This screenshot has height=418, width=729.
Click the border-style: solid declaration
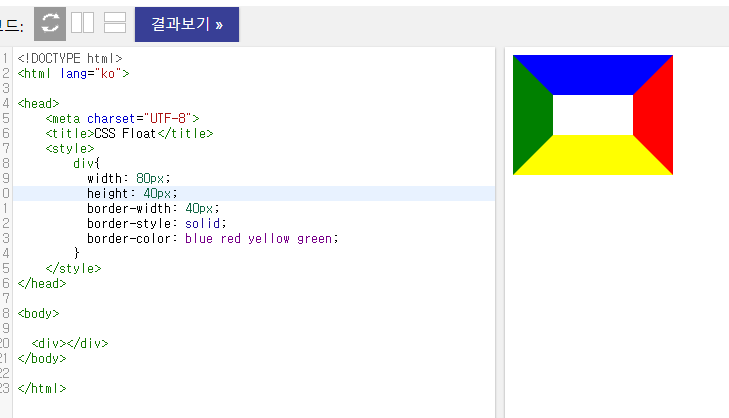[157, 223]
